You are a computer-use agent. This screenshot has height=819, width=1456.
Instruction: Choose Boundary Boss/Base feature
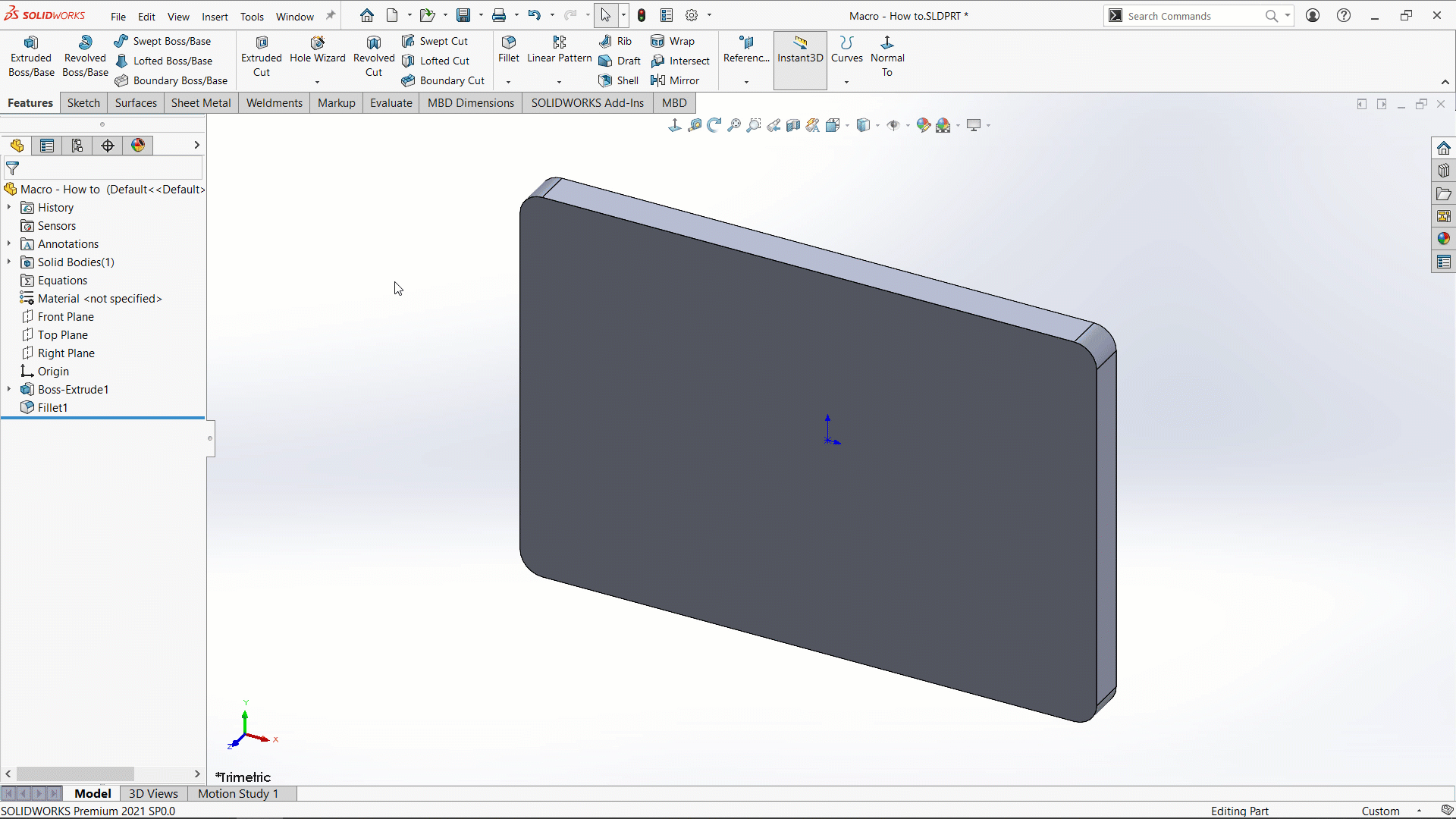(x=171, y=80)
